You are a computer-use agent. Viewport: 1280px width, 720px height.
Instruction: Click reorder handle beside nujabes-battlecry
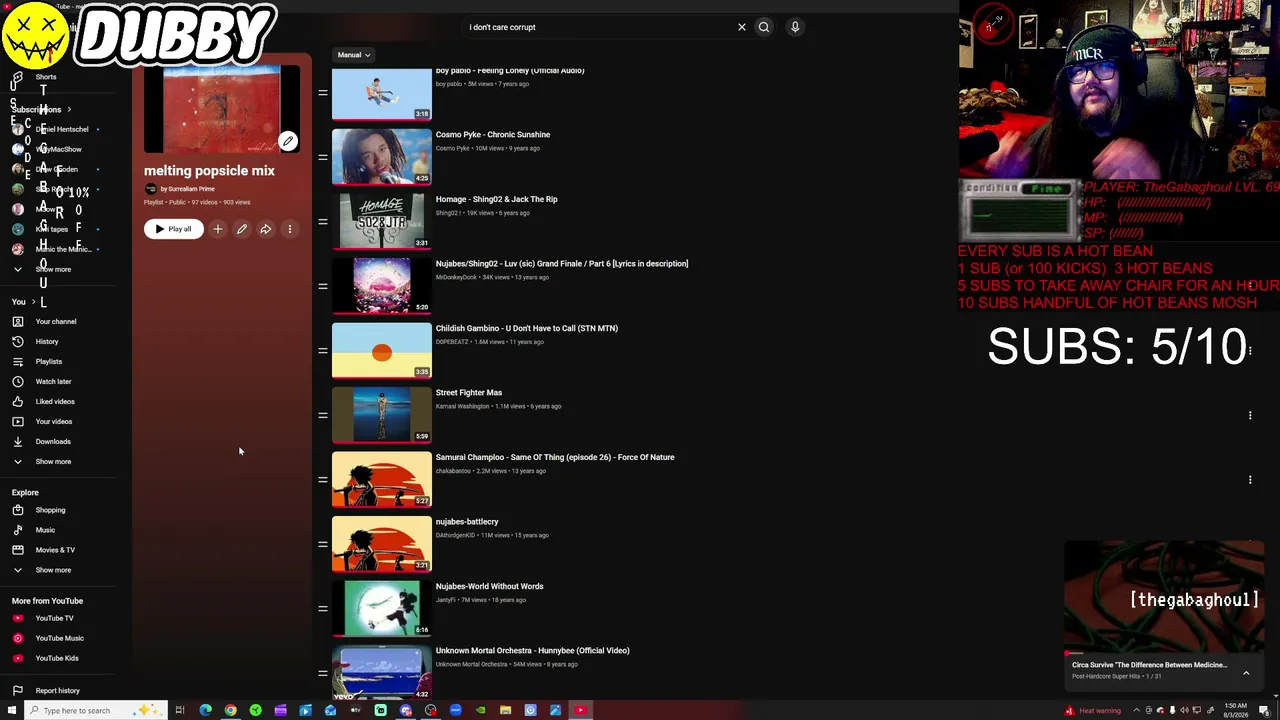323,544
